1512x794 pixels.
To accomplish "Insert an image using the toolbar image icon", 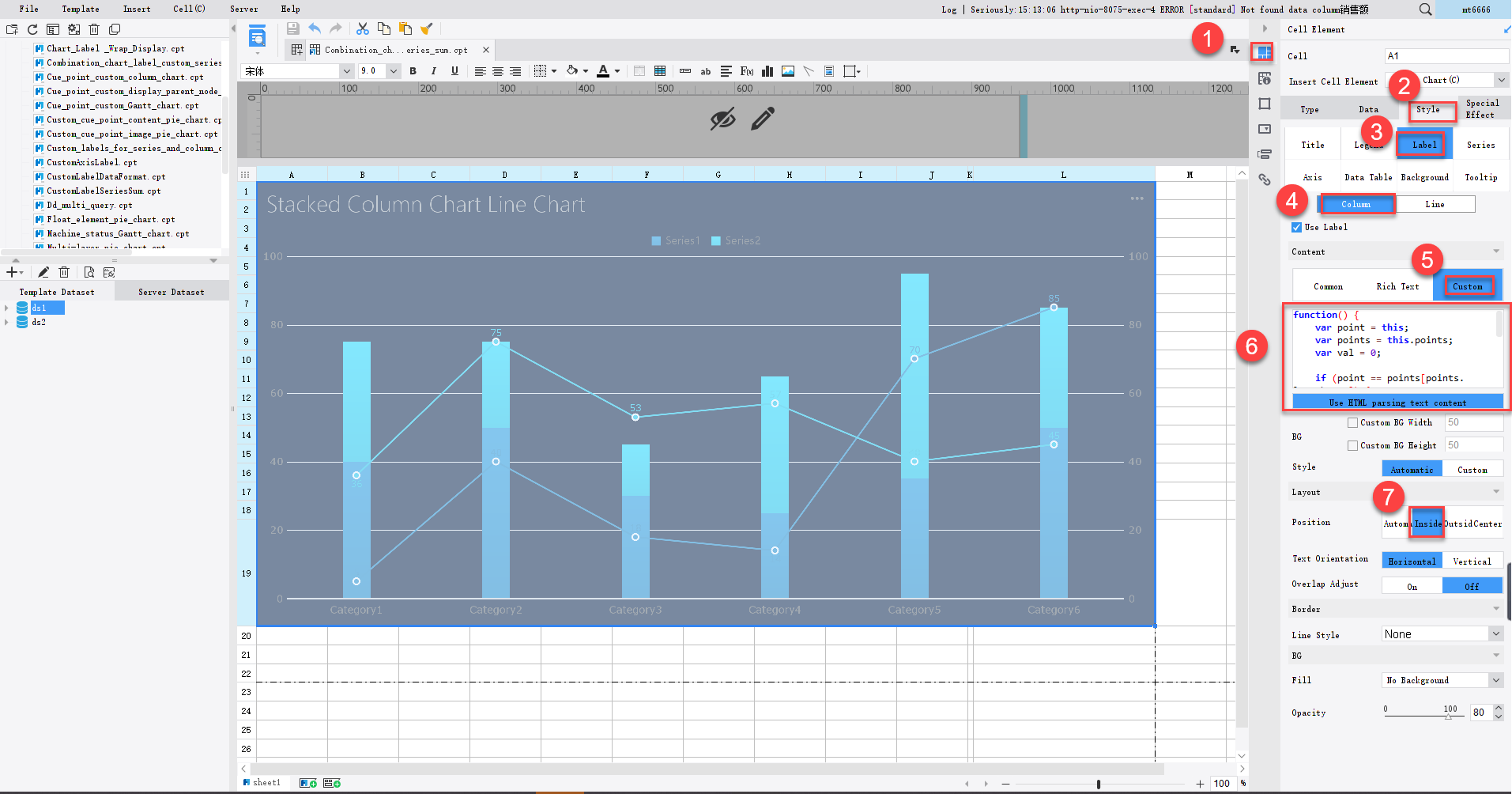I will [787, 71].
